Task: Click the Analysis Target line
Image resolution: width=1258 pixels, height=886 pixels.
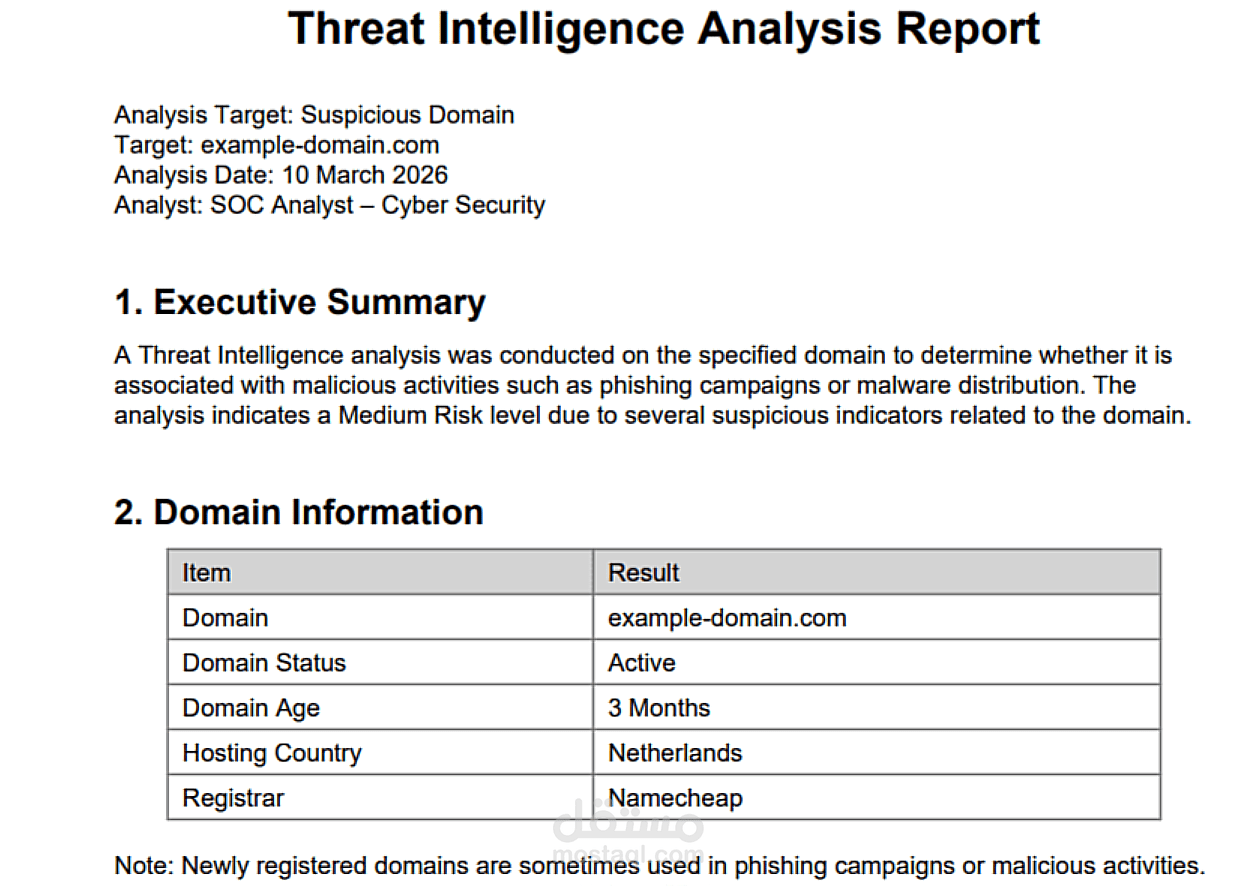Action: click(314, 115)
